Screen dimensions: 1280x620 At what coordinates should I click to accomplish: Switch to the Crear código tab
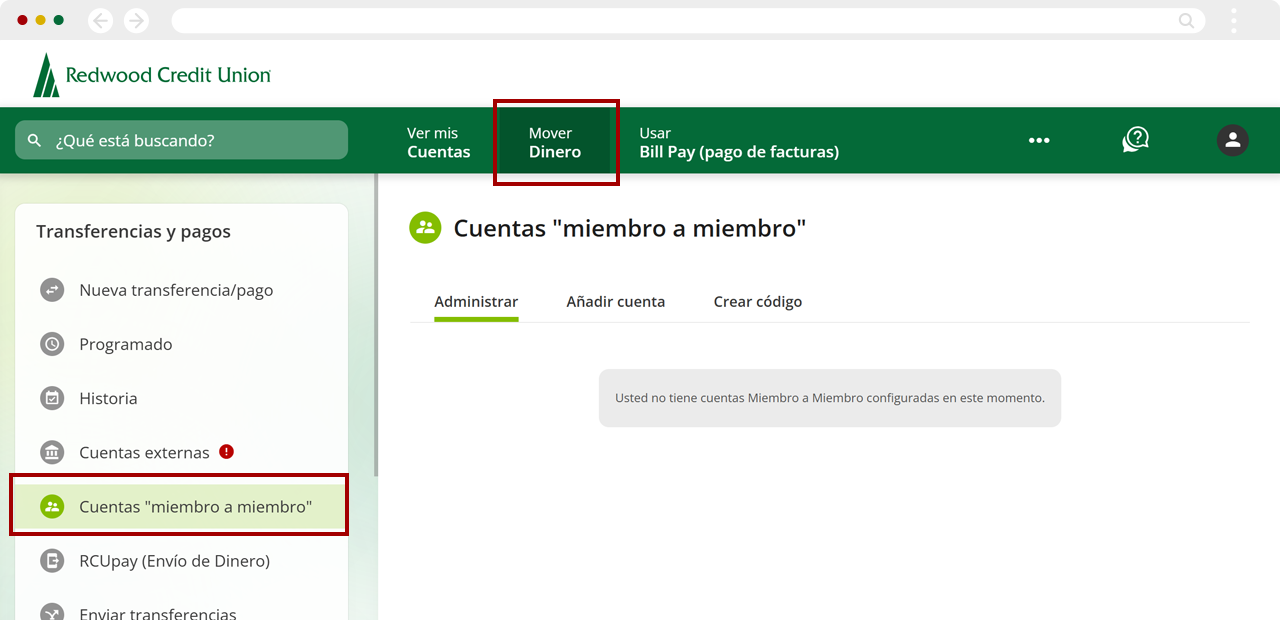coord(757,302)
